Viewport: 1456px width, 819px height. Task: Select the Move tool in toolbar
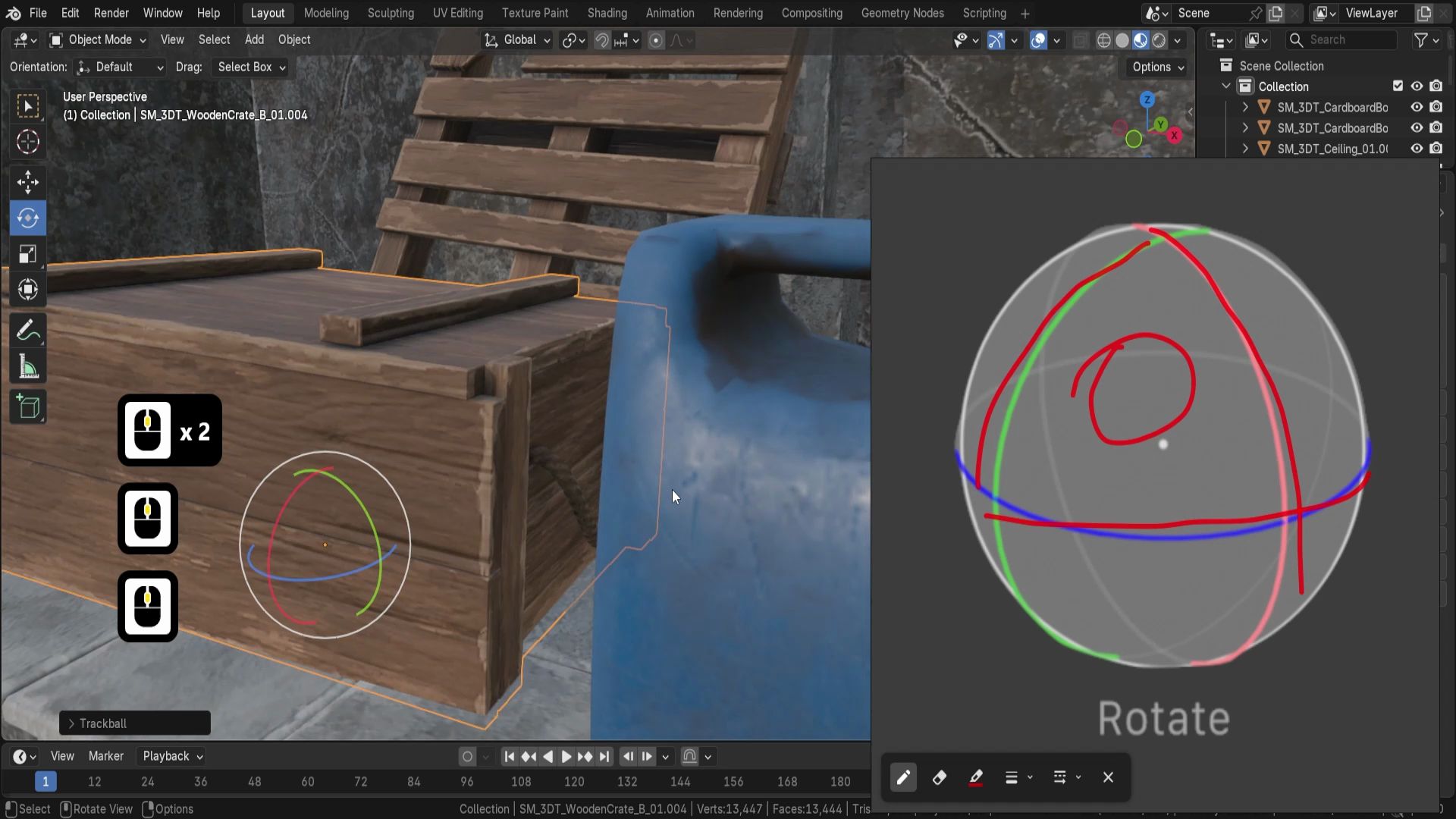28,182
